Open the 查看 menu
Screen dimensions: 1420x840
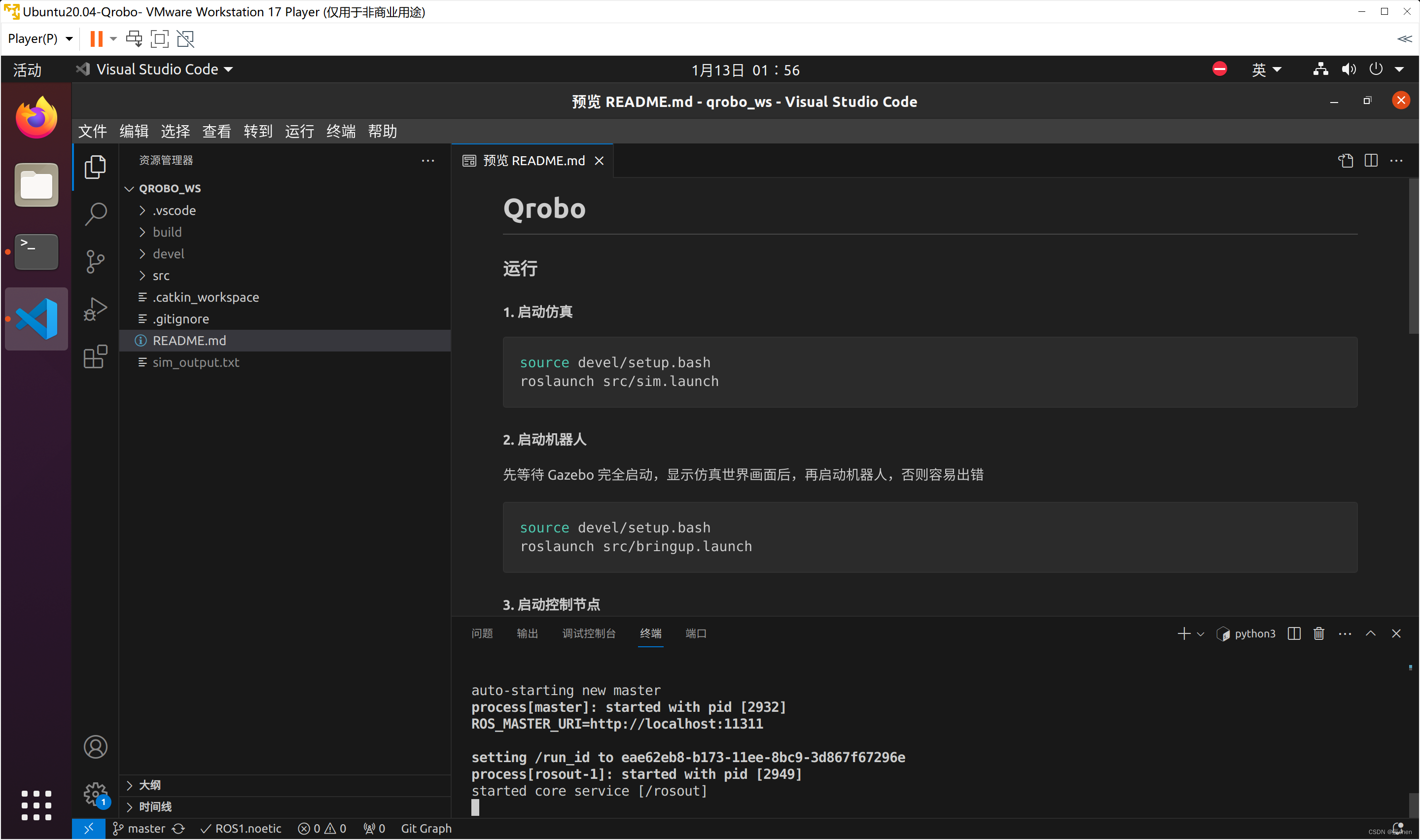217,131
